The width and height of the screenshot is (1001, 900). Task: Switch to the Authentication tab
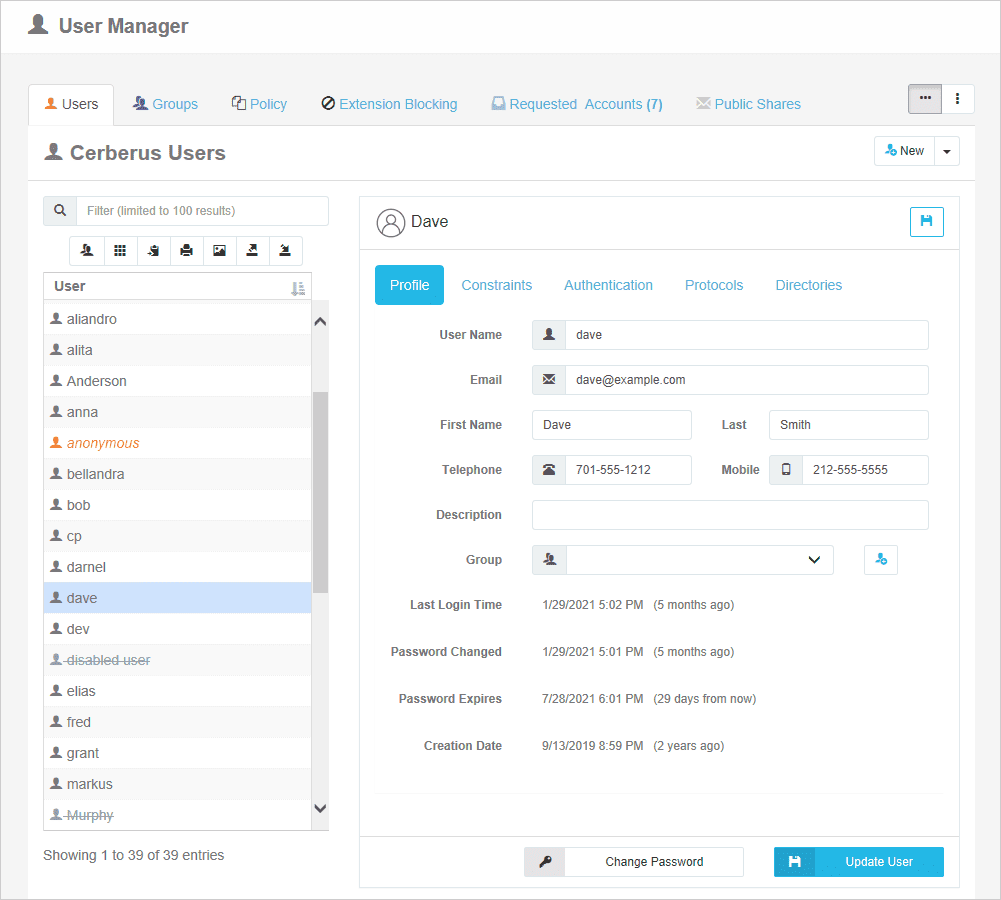point(608,285)
